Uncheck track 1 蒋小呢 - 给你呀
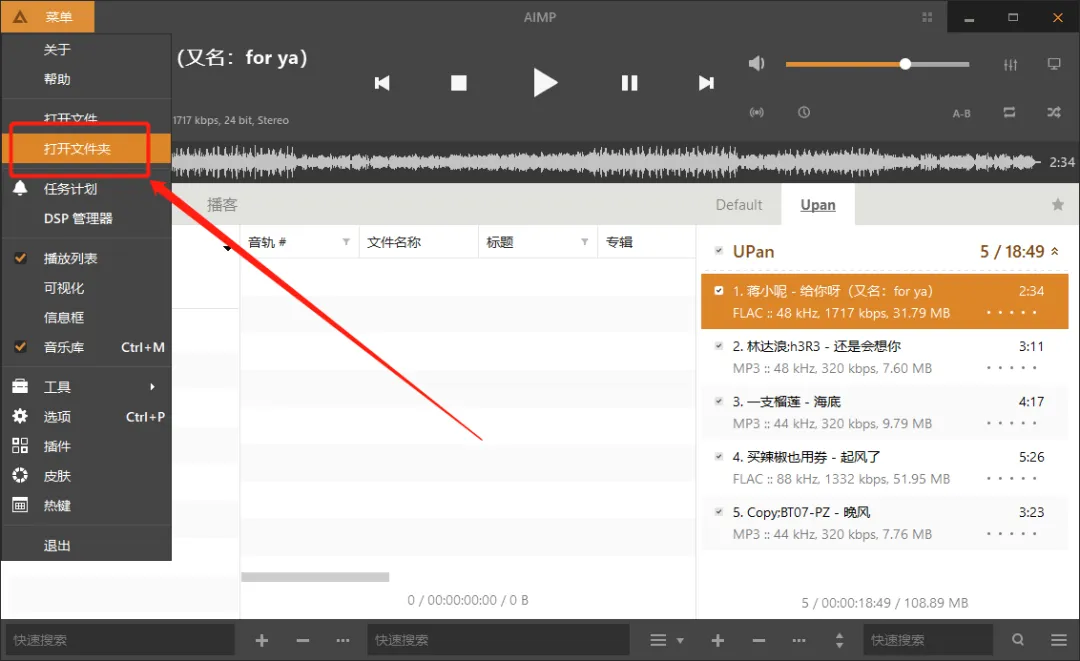1080x661 pixels. coord(719,291)
